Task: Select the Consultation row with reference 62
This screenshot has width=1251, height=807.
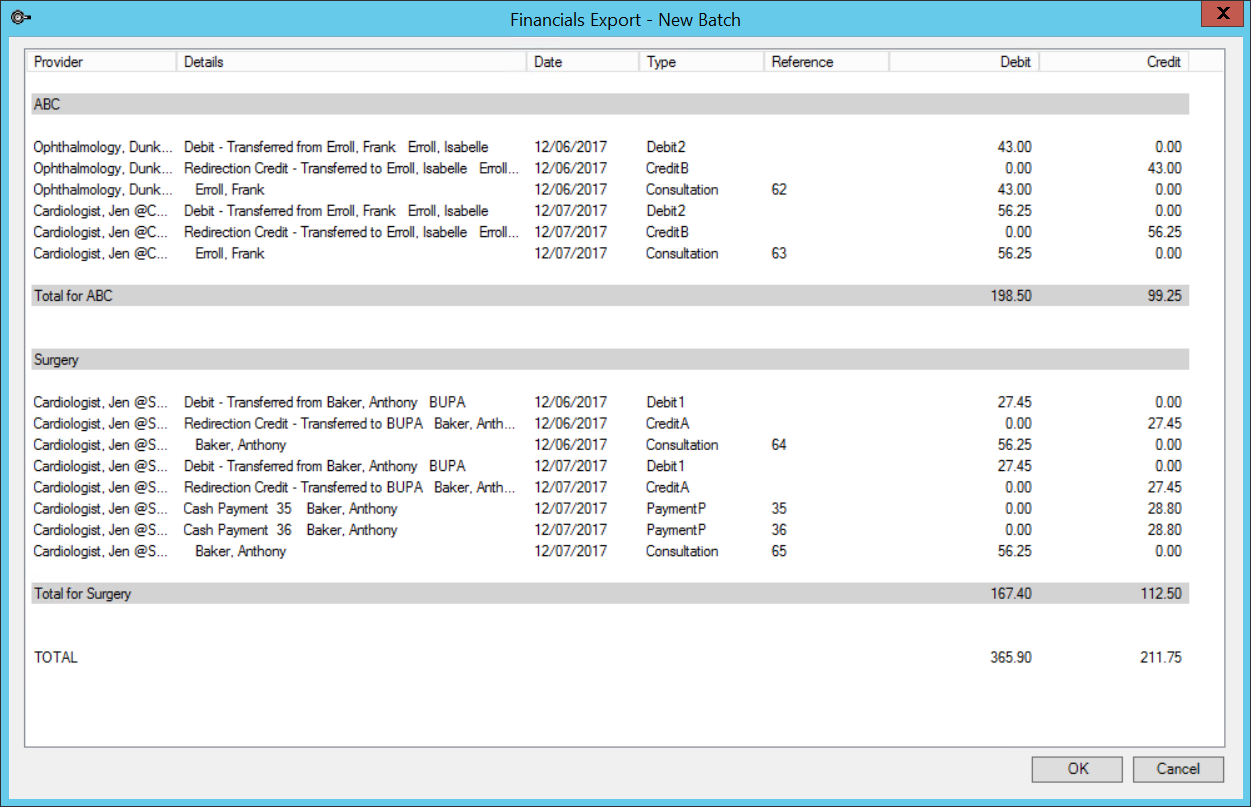Action: coord(608,189)
